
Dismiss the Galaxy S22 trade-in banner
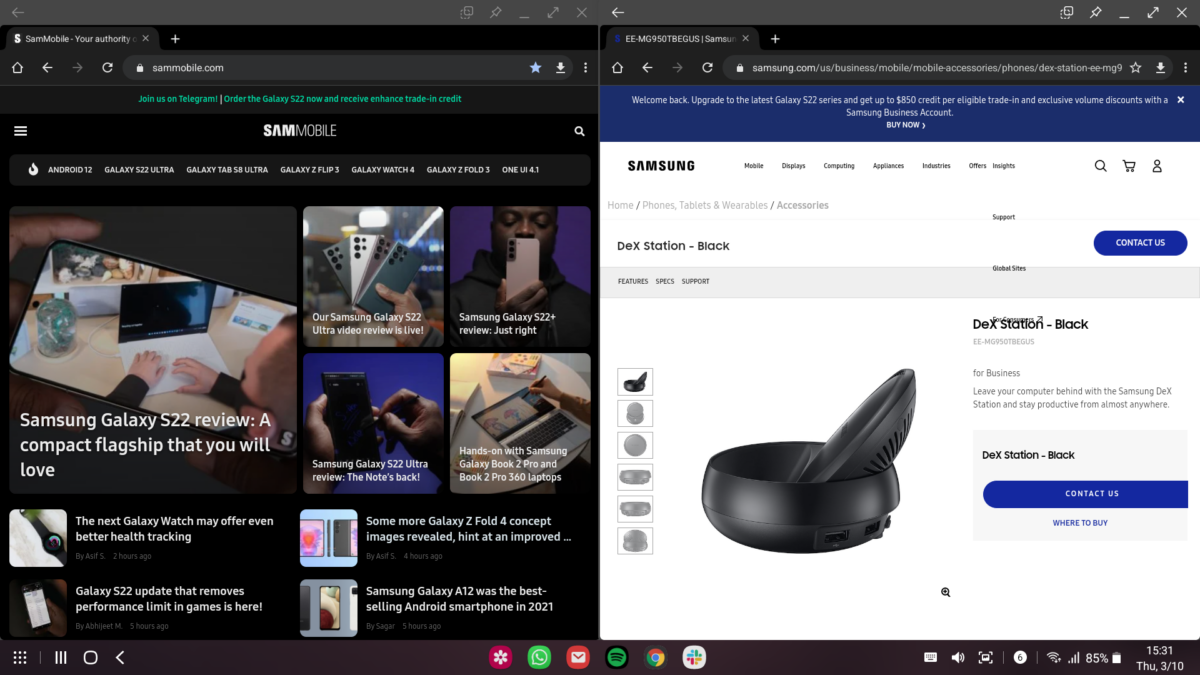1180,99
